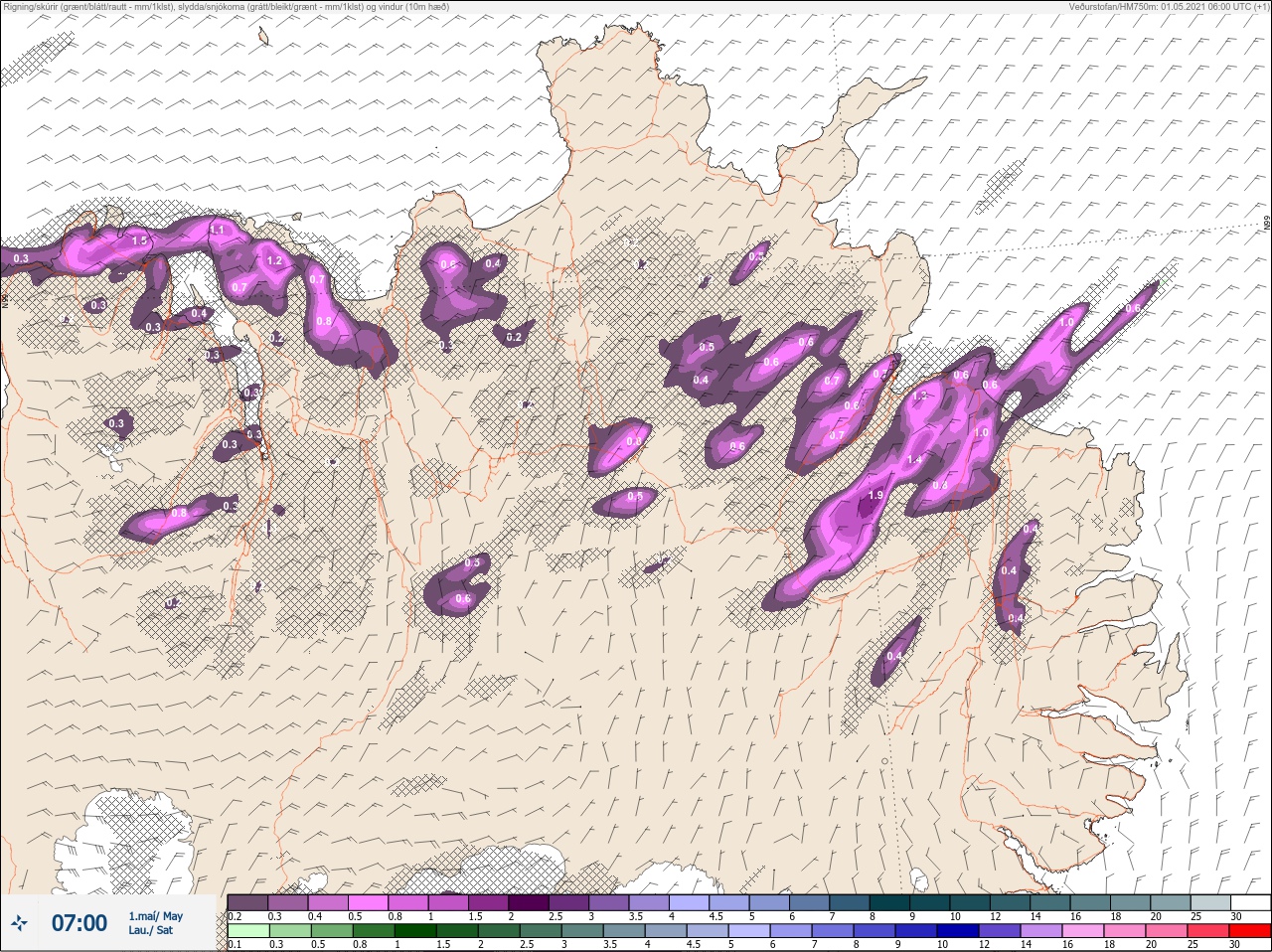
Task: Pick upper legend swatch between 14 and 16
Action: [1051, 902]
